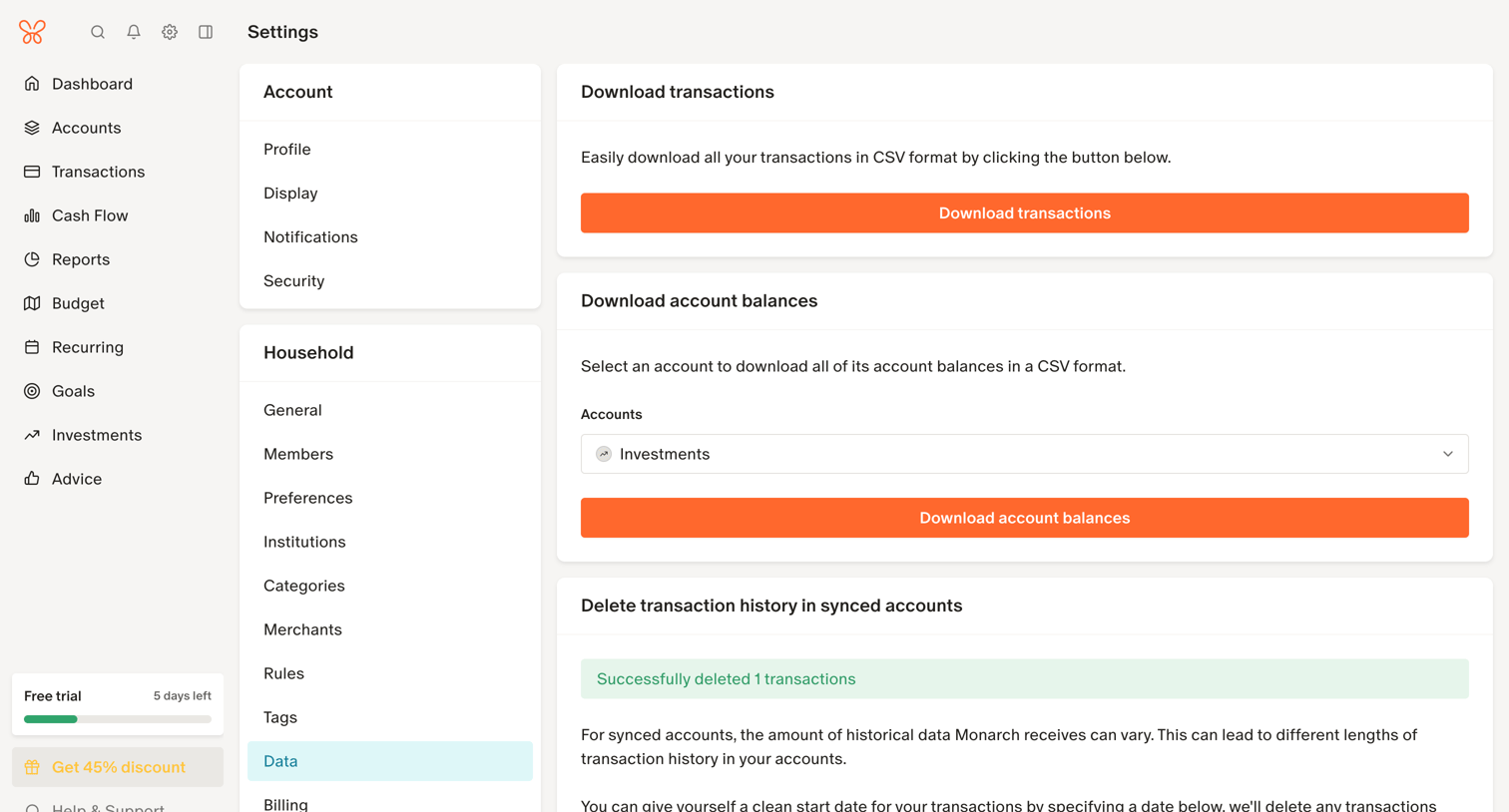
Task: Navigate to Cash Flow
Action: [x=118, y=215]
